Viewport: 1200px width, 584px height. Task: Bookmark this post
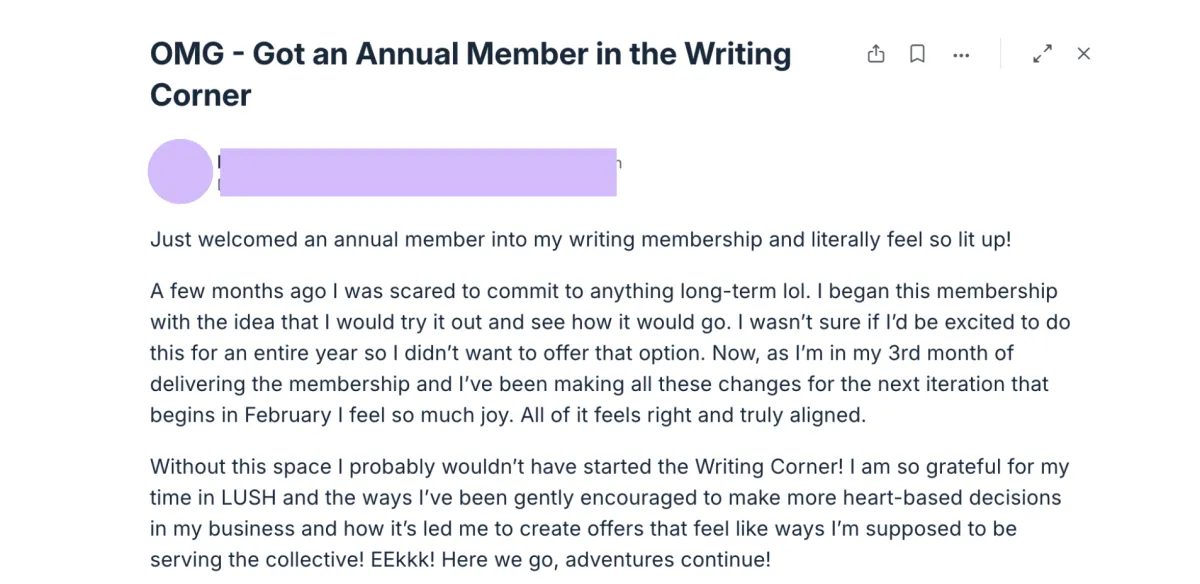pos(917,54)
